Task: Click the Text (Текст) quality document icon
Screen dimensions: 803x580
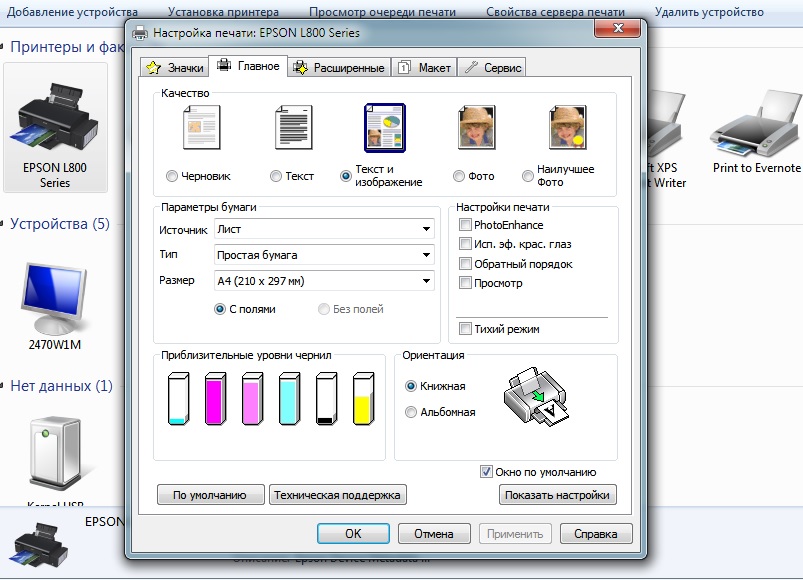Action: point(293,127)
